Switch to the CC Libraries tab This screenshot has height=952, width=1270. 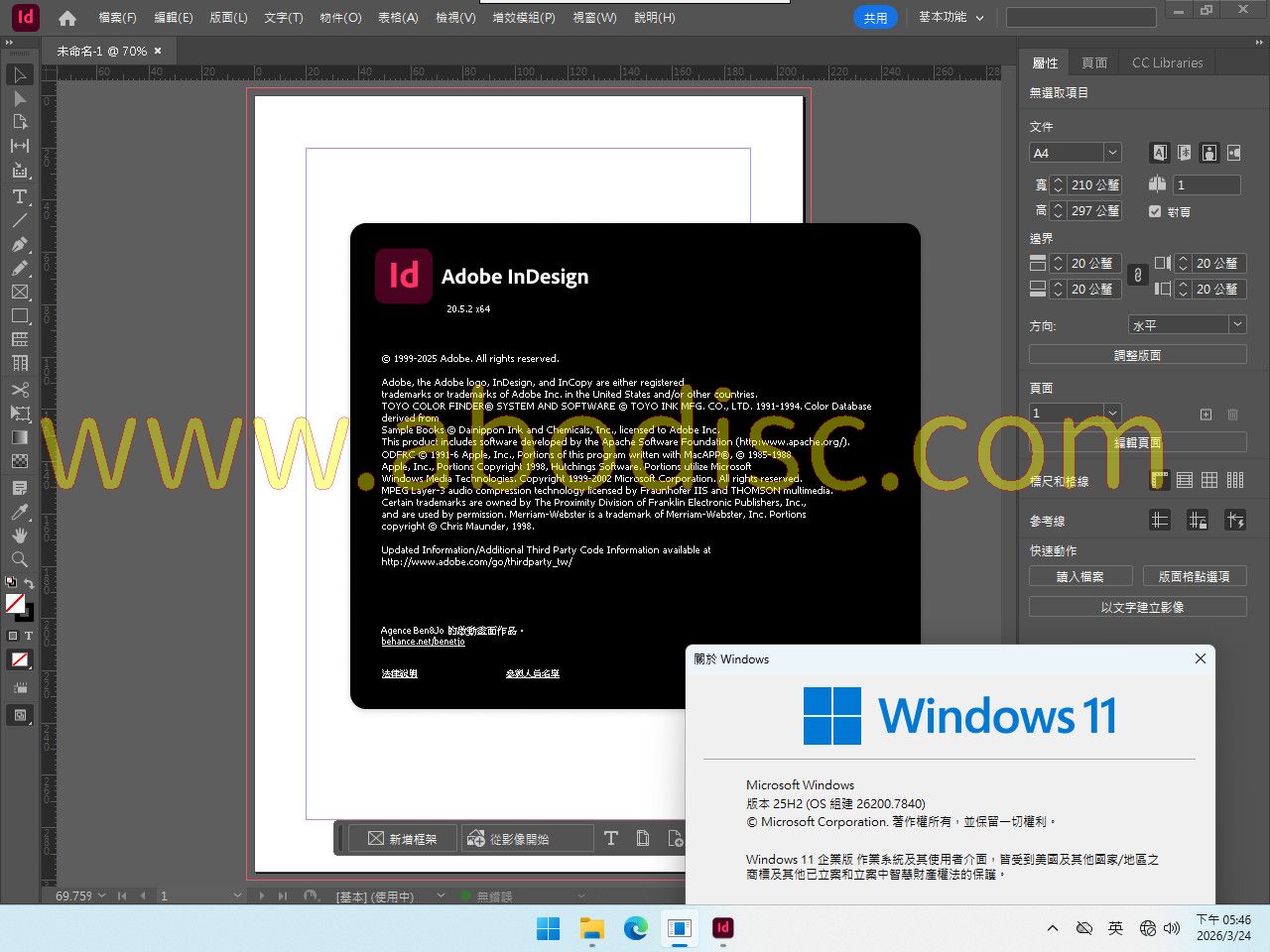(1167, 62)
